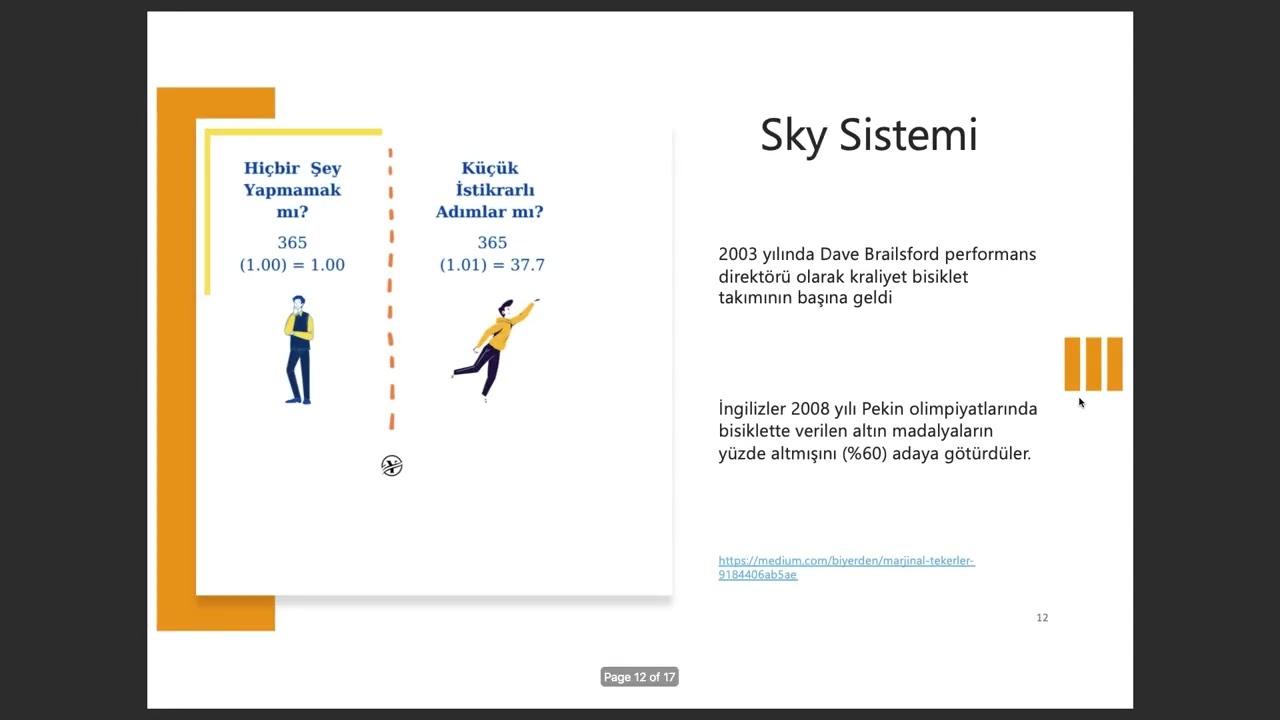Click the "Page 12 of 17" indicator
The width and height of the screenshot is (1280, 720).
tap(640, 677)
